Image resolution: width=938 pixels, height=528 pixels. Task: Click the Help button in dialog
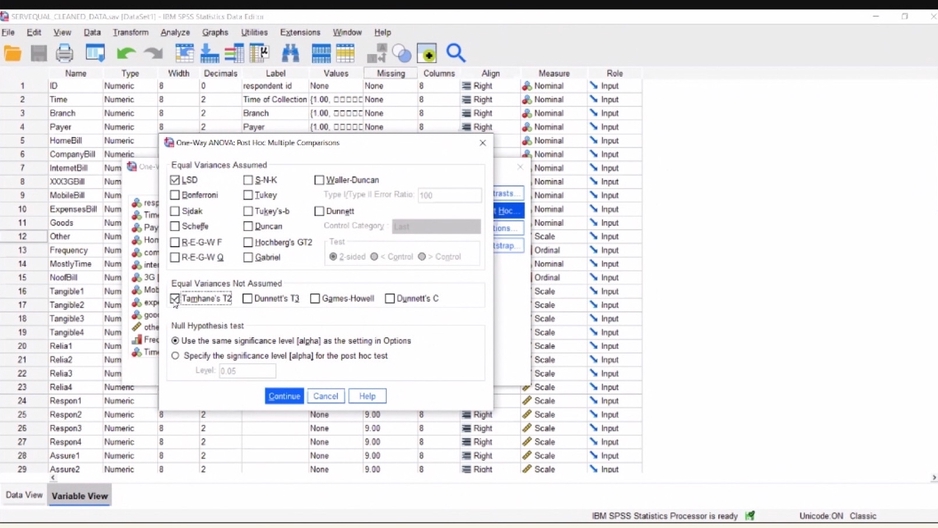(x=367, y=396)
